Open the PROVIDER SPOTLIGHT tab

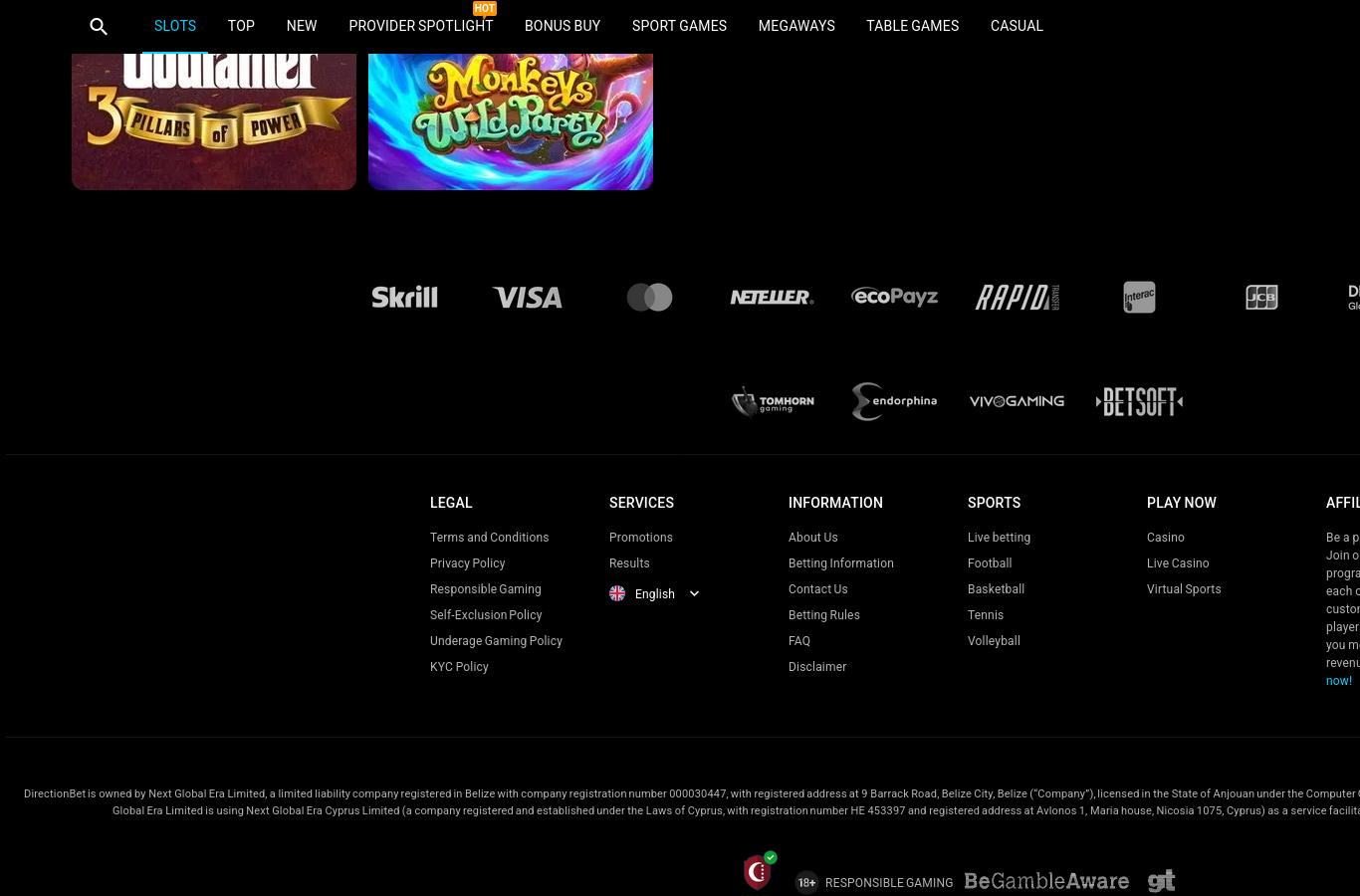[421, 26]
